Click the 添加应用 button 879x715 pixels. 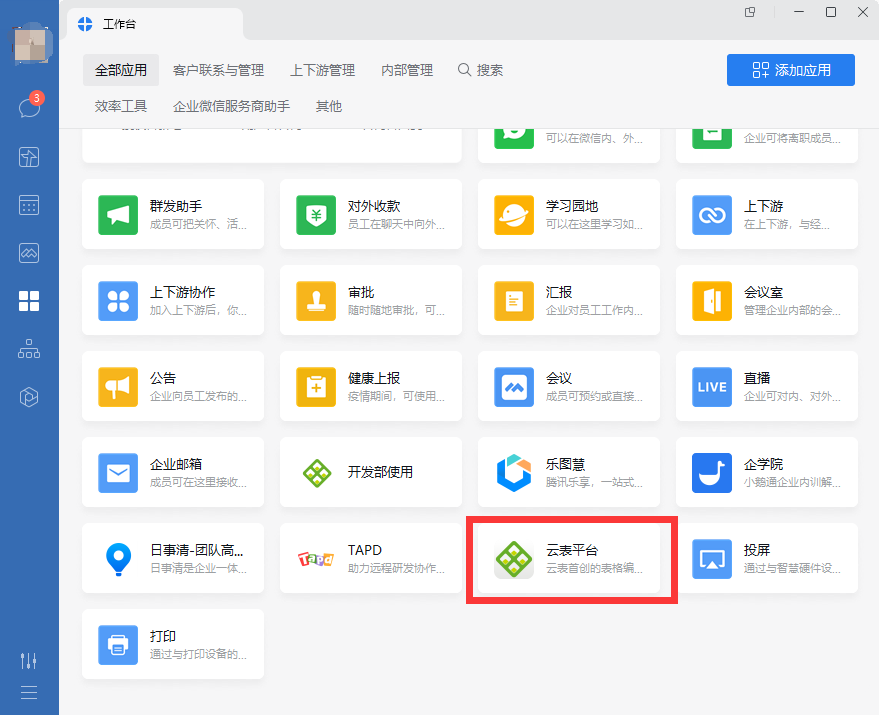(790, 70)
